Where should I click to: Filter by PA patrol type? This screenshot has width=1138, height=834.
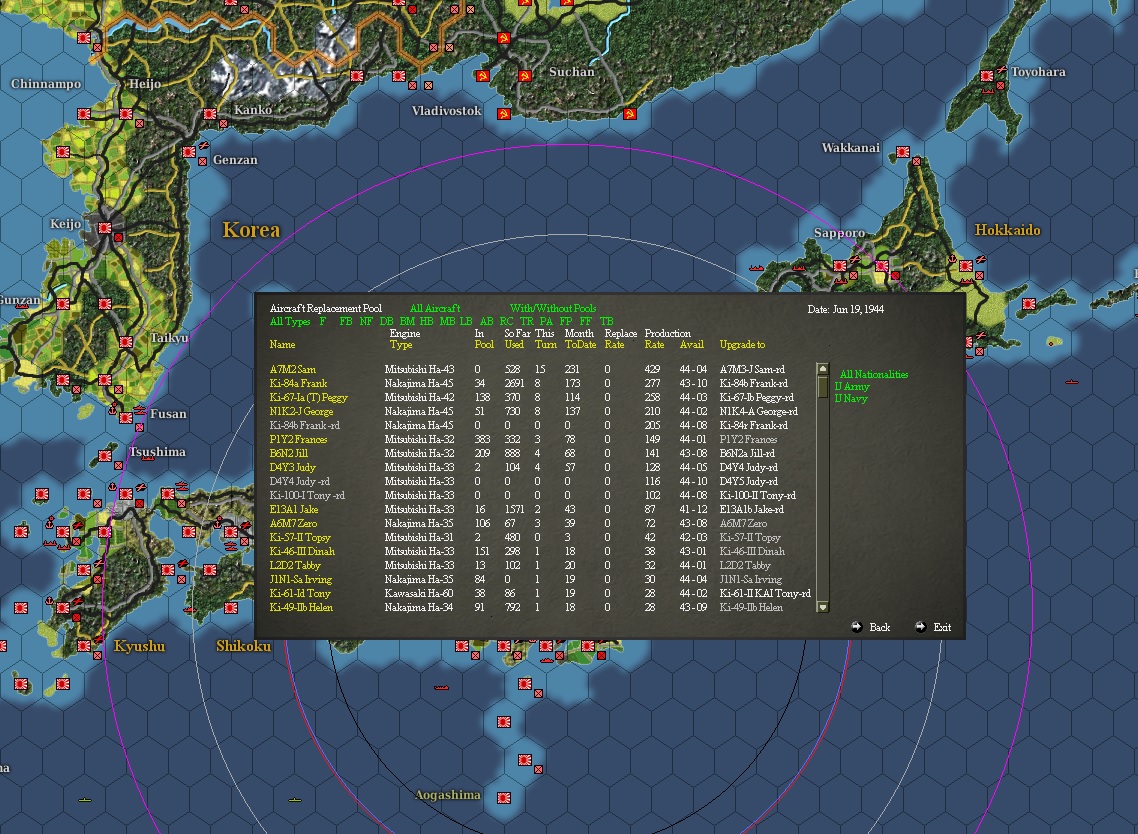coord(546,321)
